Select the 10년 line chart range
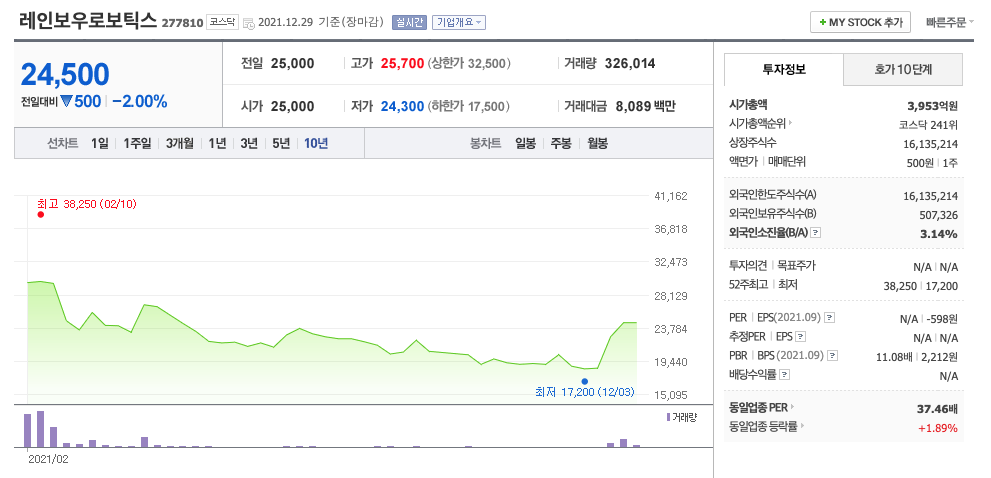This screenshot has height=478, width=991. (x=316, y=144)
